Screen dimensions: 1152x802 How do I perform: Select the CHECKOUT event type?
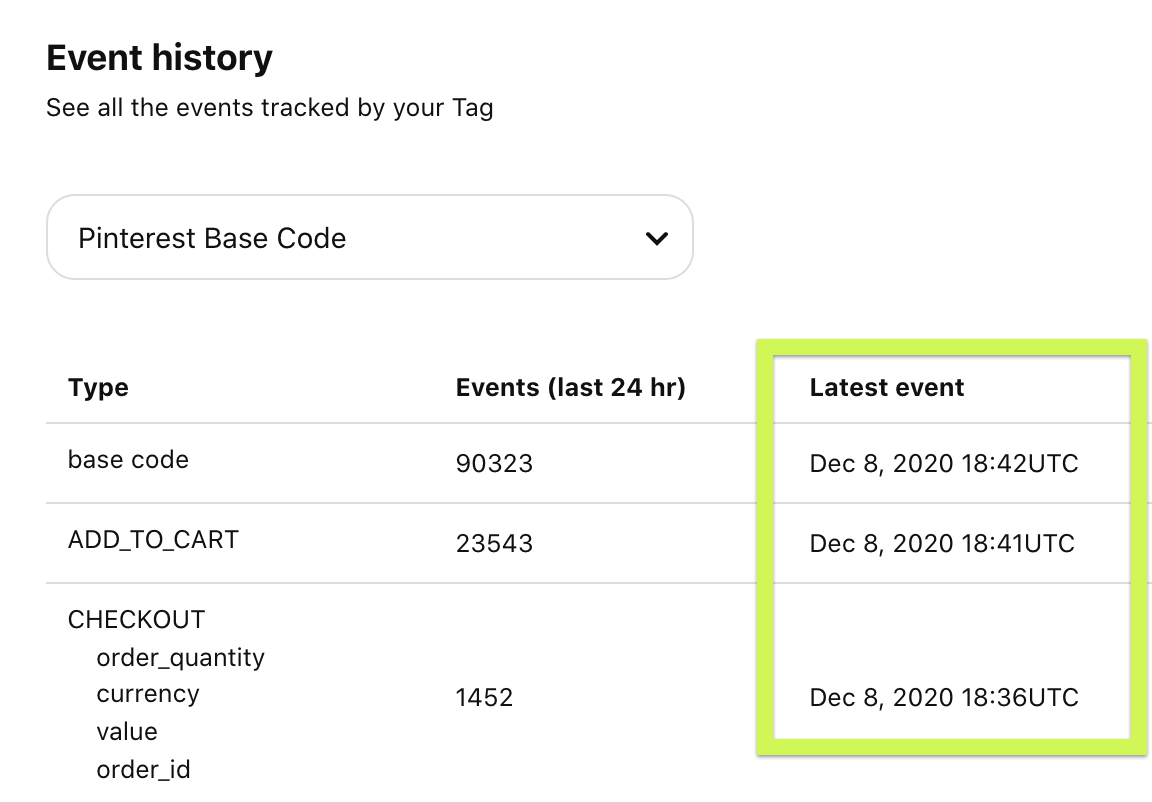coord(136,620)
